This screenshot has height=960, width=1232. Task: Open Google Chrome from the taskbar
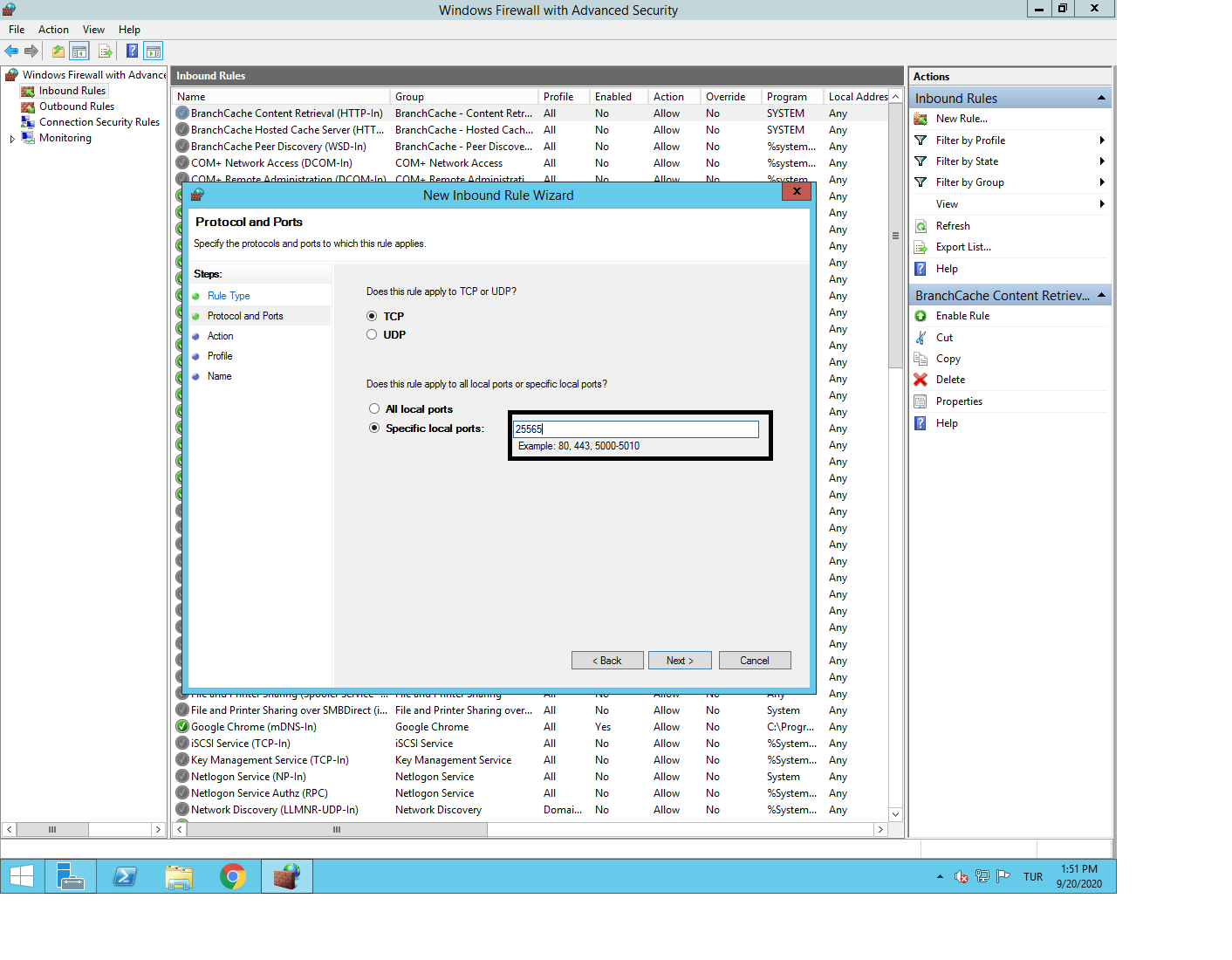(233, 876)
